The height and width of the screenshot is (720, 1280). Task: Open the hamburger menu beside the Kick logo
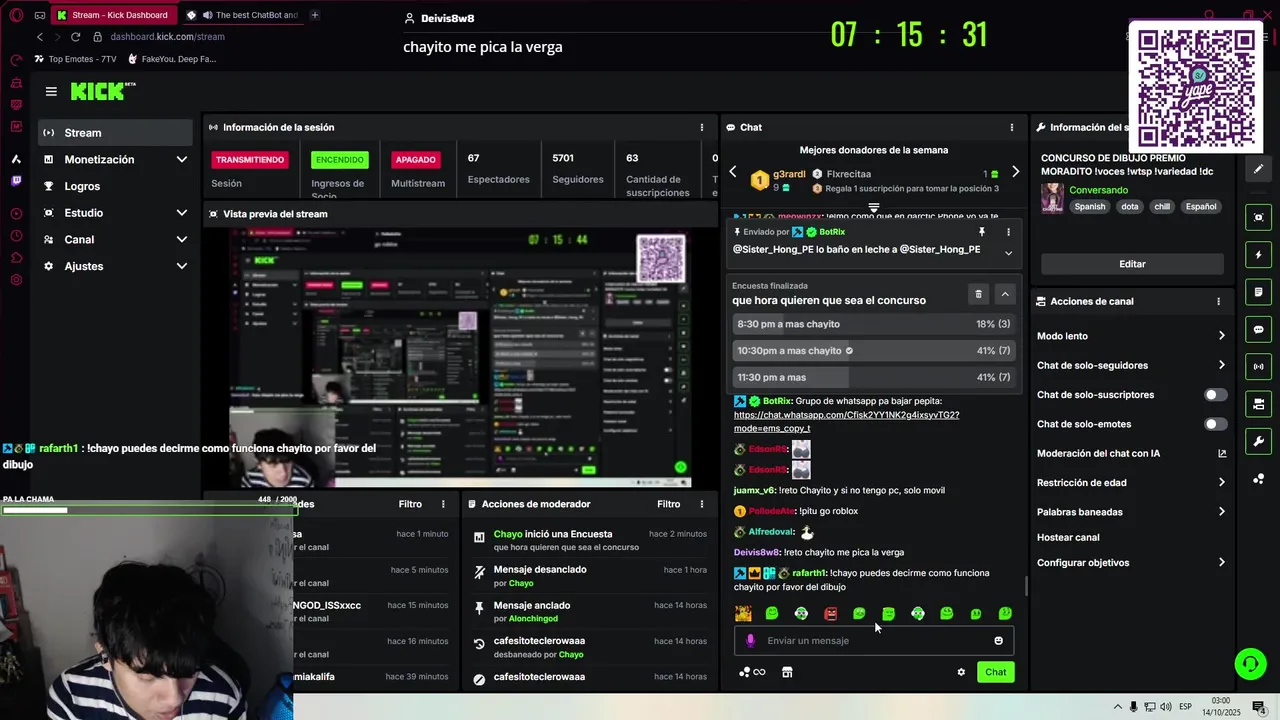click(x=51, y=91)
